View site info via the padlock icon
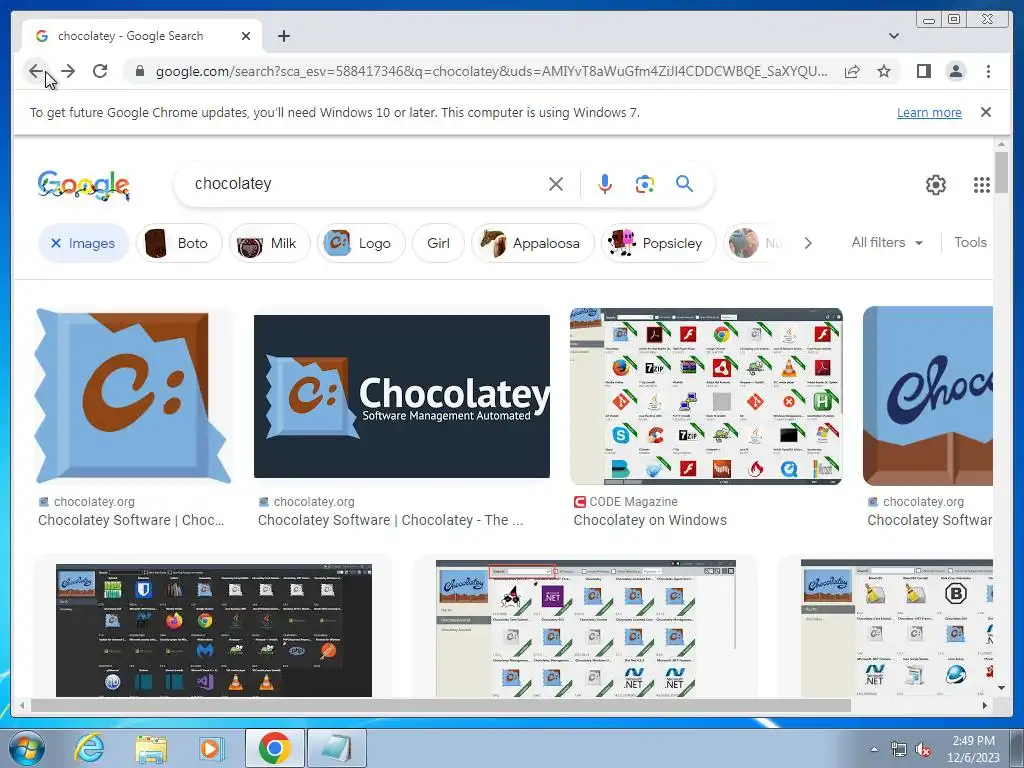Screen dimensions: 1024x768 point(139,71)
